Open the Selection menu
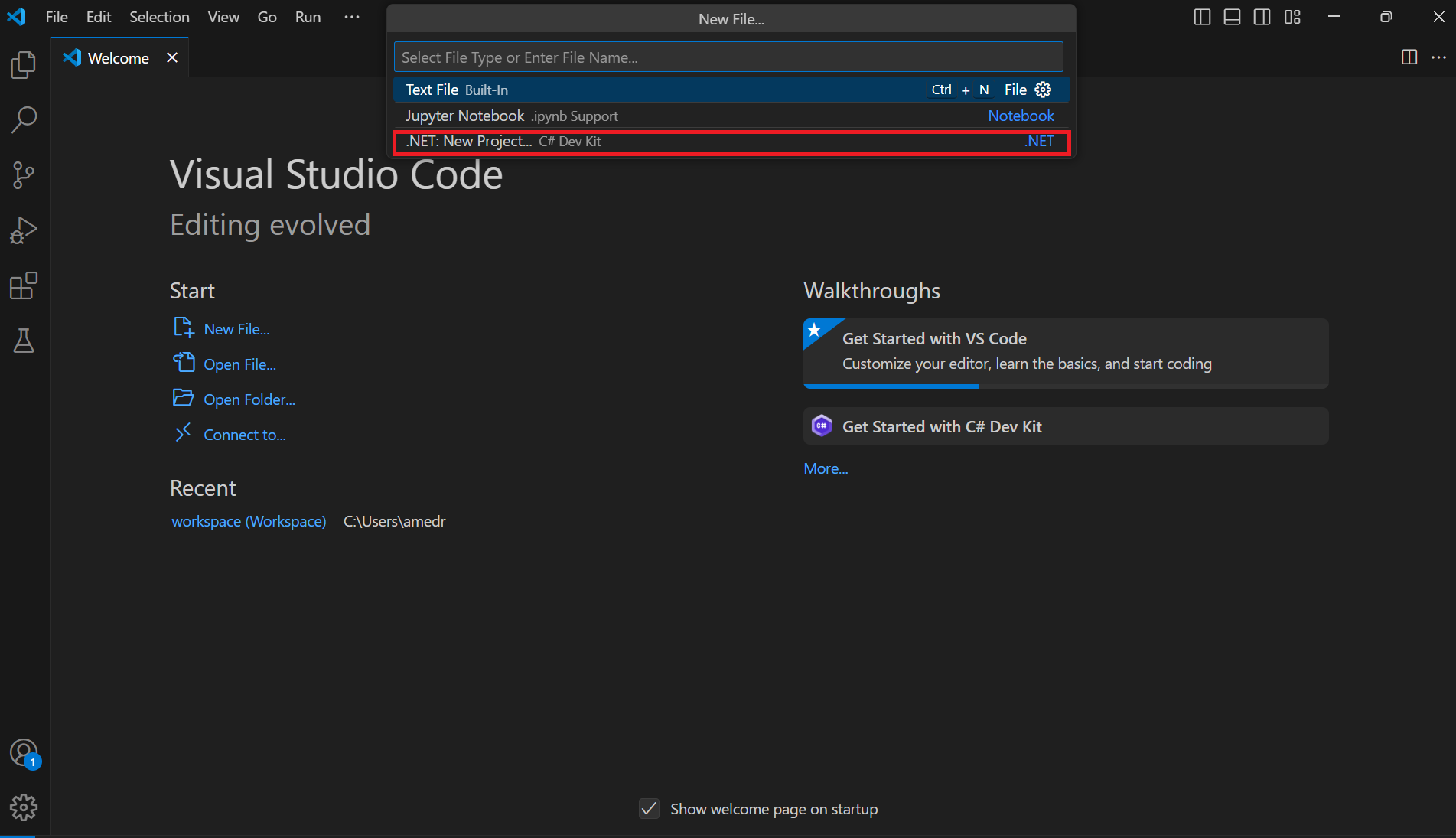Image resolution: width=1456 pixels, height=838 pixels. click(159, 17)
